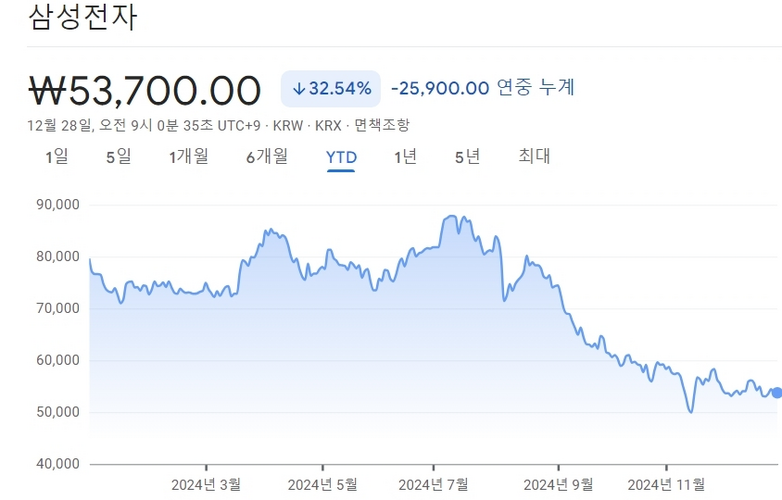Click the 2024년 11월 axis marker

point(666,484)
